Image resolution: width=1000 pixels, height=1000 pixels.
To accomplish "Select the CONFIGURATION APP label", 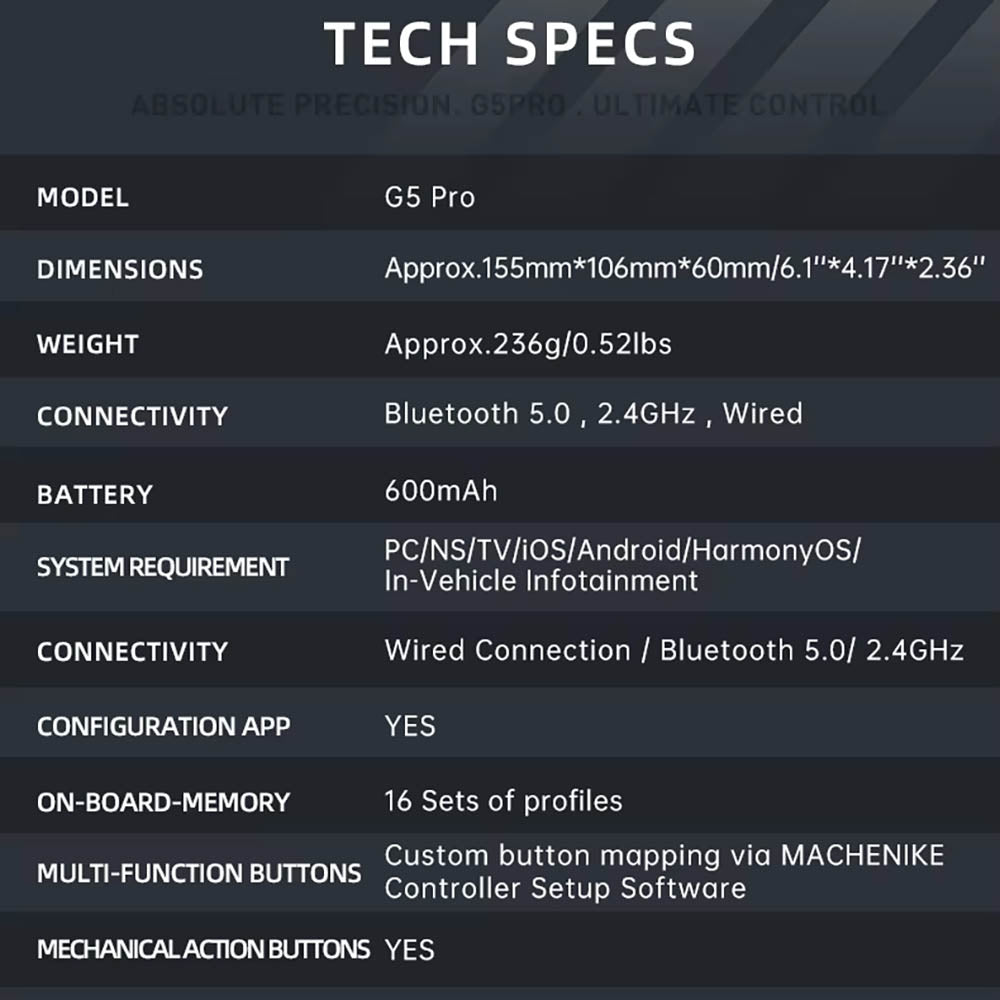I will tap(163, 726).
